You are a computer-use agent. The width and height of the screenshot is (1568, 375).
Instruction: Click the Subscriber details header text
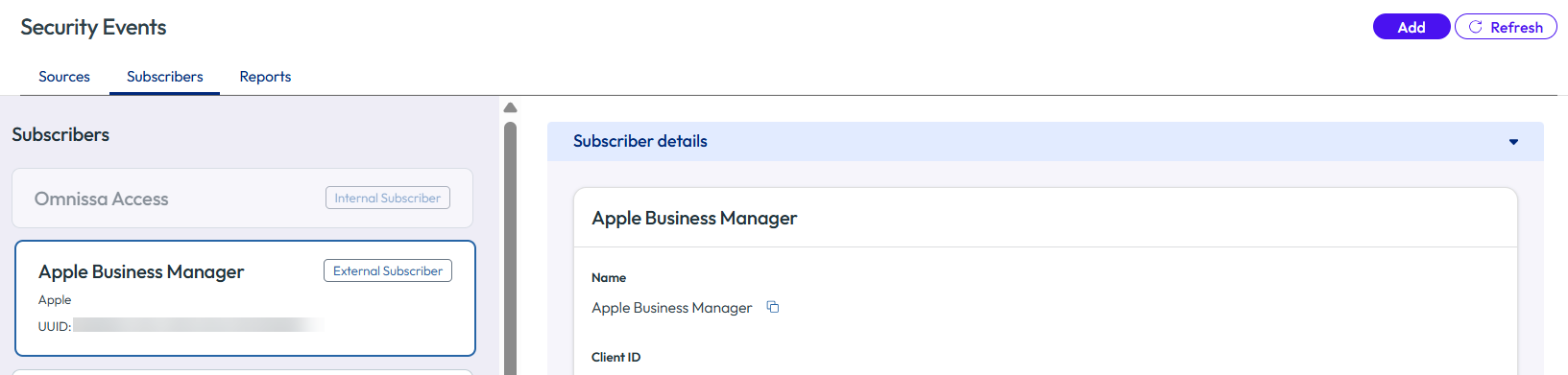click(x=639, y=141)
